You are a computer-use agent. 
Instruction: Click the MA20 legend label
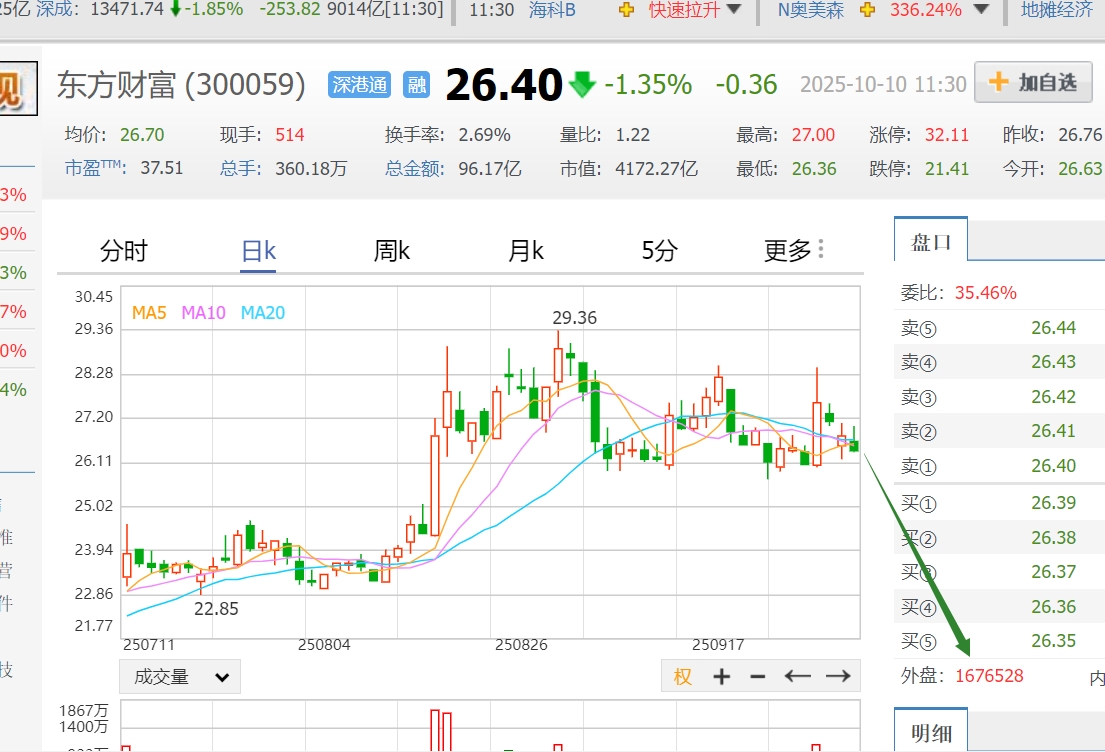click(263, 313)
